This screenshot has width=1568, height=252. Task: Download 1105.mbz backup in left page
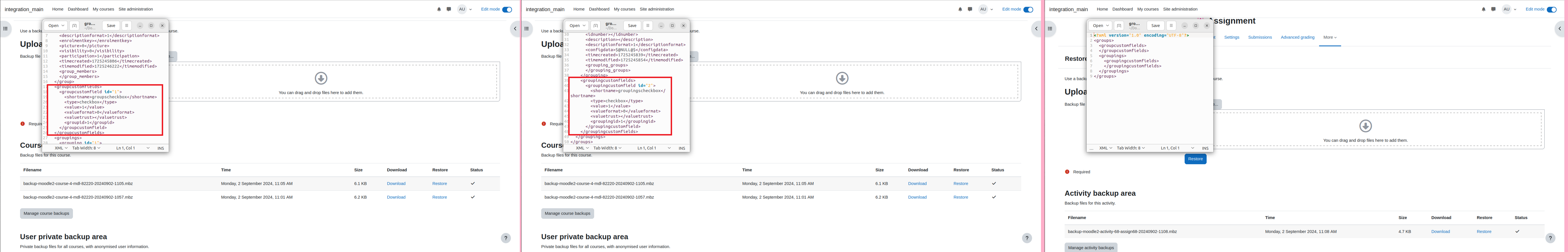[396, 184]
